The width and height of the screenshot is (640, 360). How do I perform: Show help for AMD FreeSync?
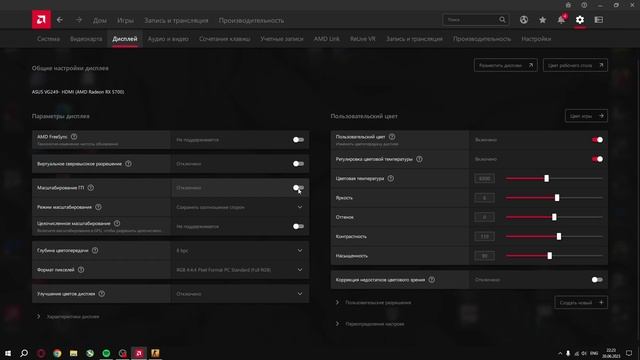coord(74,137)
